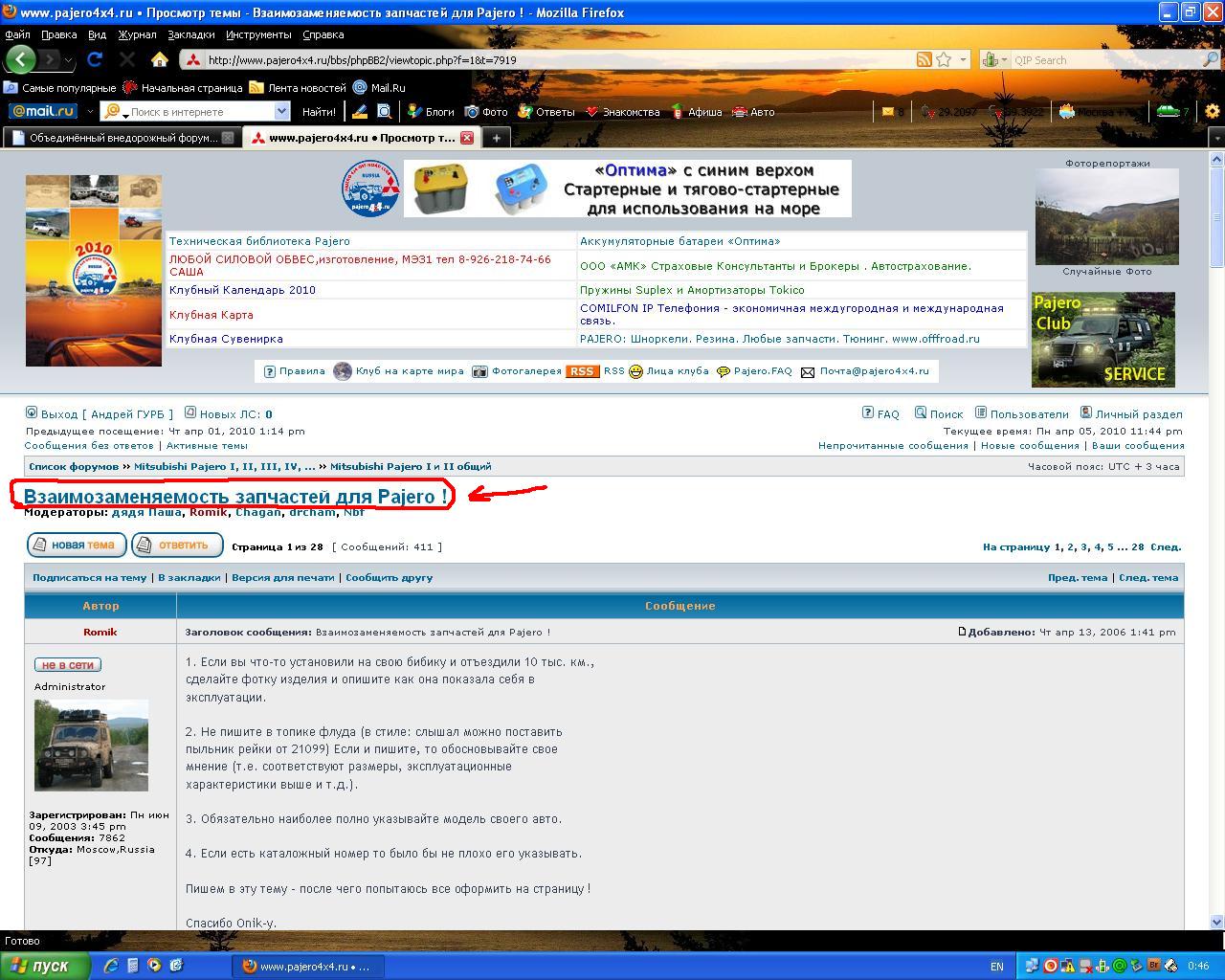This screenshot has width=1225, height=980.
Task: Click the RSS feed icon in address bar
Action: point(924,59)
